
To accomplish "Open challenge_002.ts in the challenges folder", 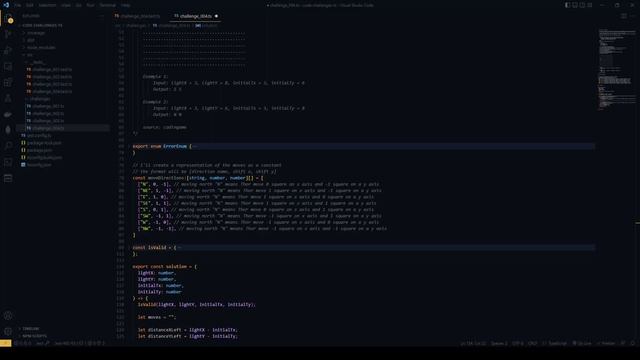I will [x=48, y=113].
